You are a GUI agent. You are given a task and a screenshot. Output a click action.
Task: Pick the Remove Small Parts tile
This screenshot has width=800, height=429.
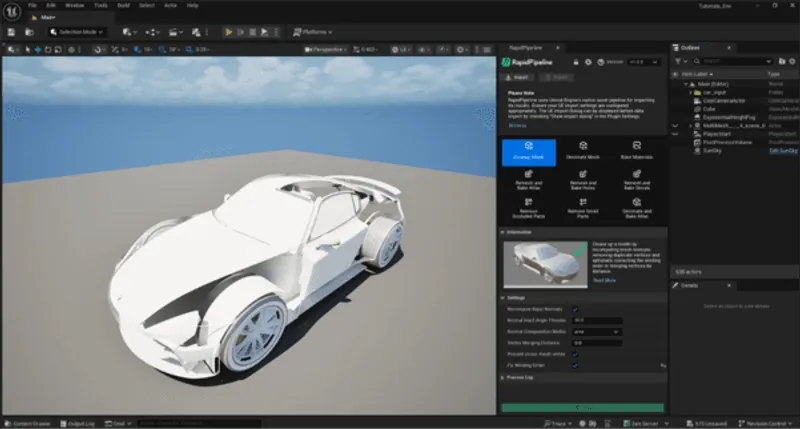coord(581,208)
